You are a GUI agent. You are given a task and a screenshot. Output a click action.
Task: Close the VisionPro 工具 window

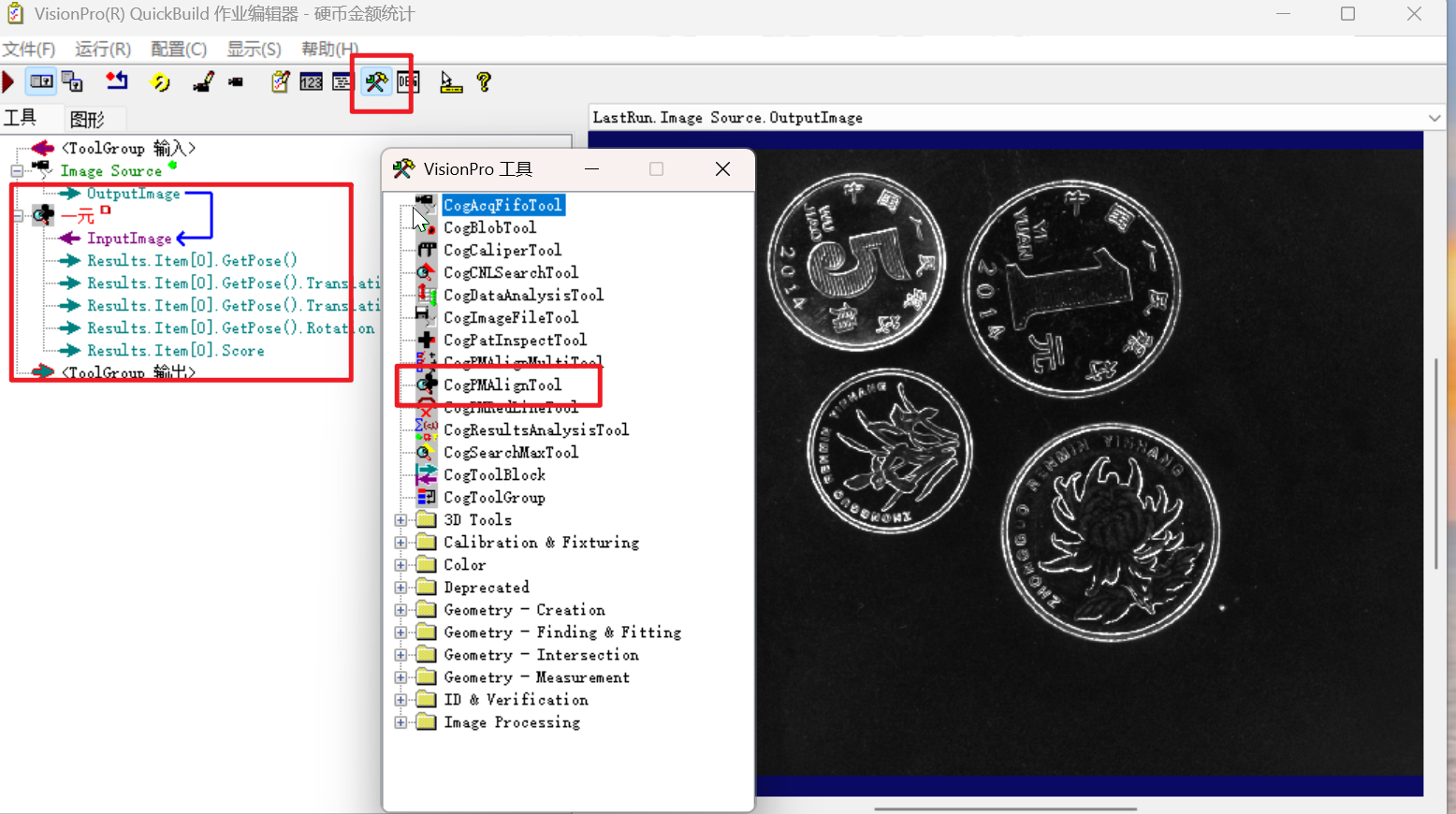pyautogui.click(x=722, y=169)
